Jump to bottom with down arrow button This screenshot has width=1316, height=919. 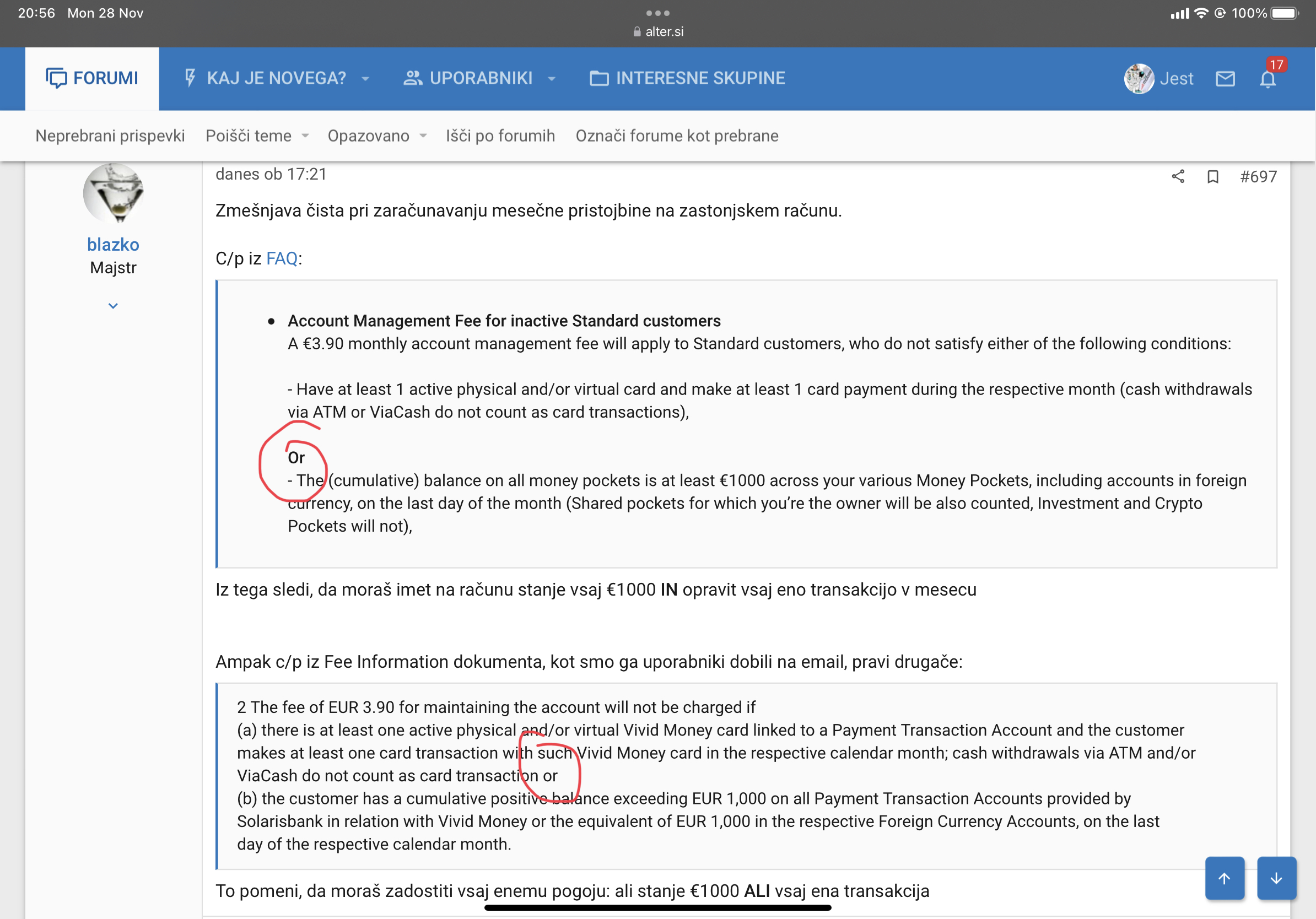click(x=1276, y=878)
